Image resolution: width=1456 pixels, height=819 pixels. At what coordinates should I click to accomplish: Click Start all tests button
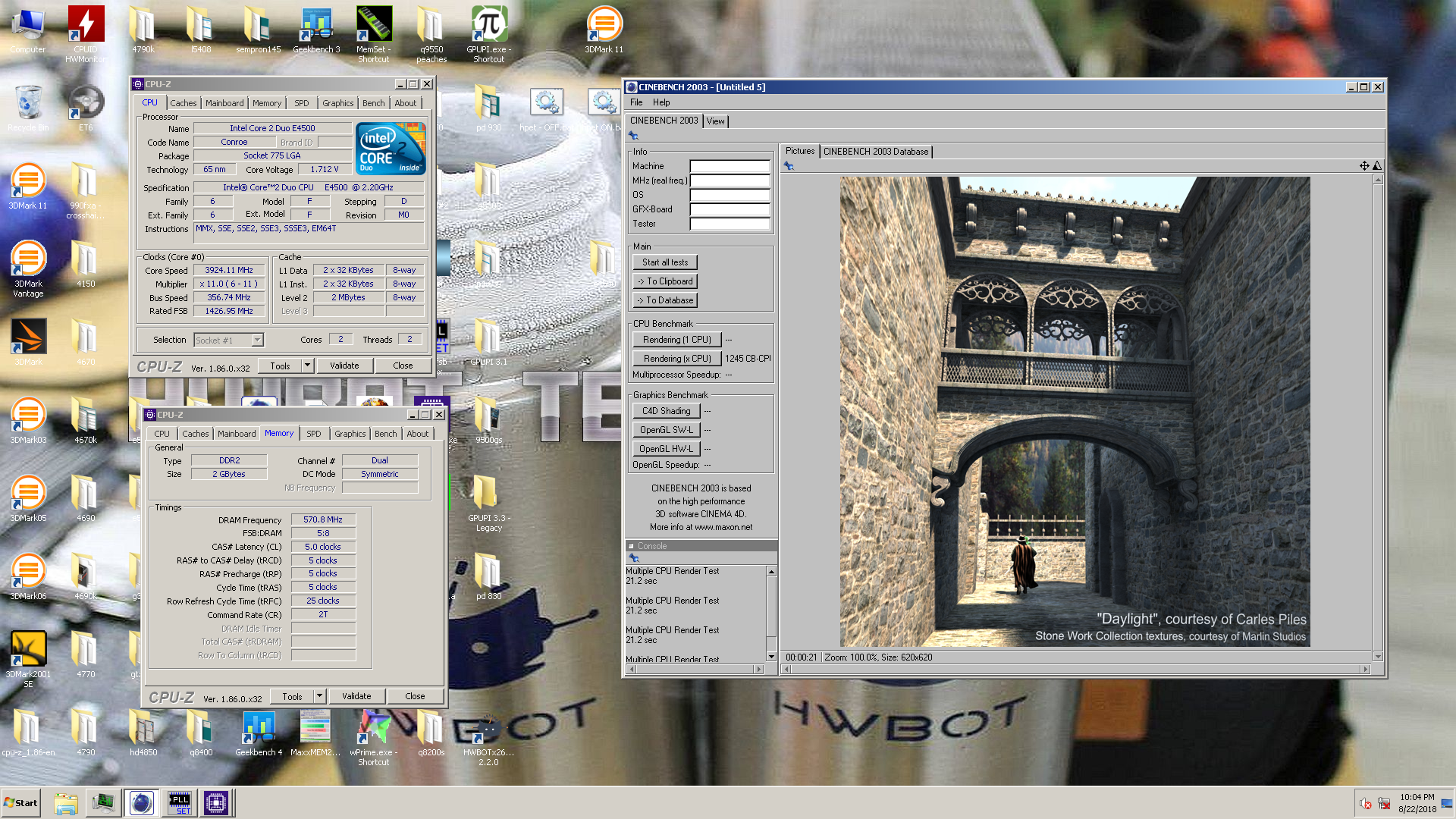tap(665, 262)
